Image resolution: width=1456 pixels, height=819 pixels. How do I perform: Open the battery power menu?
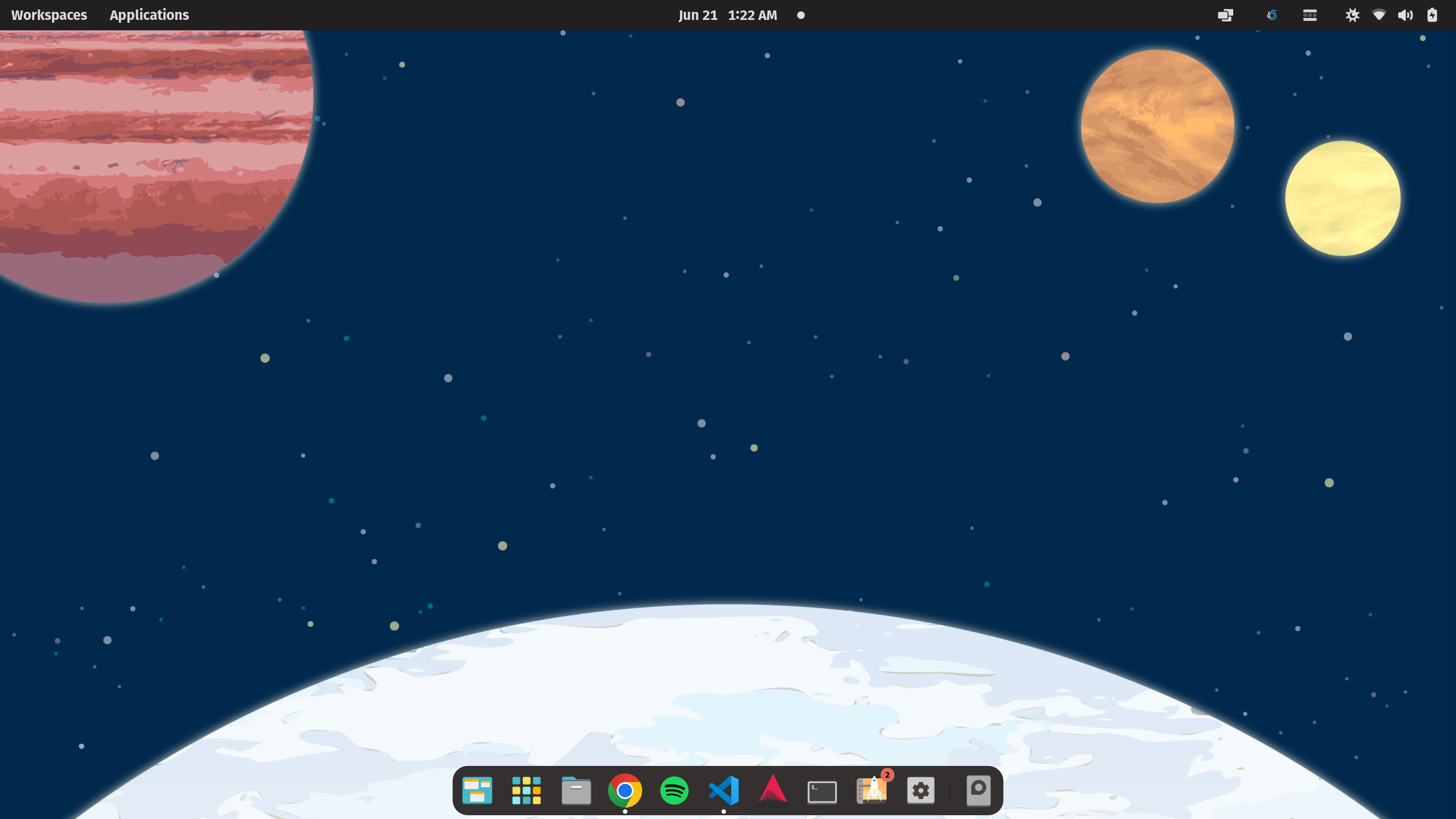(1432, 15)
